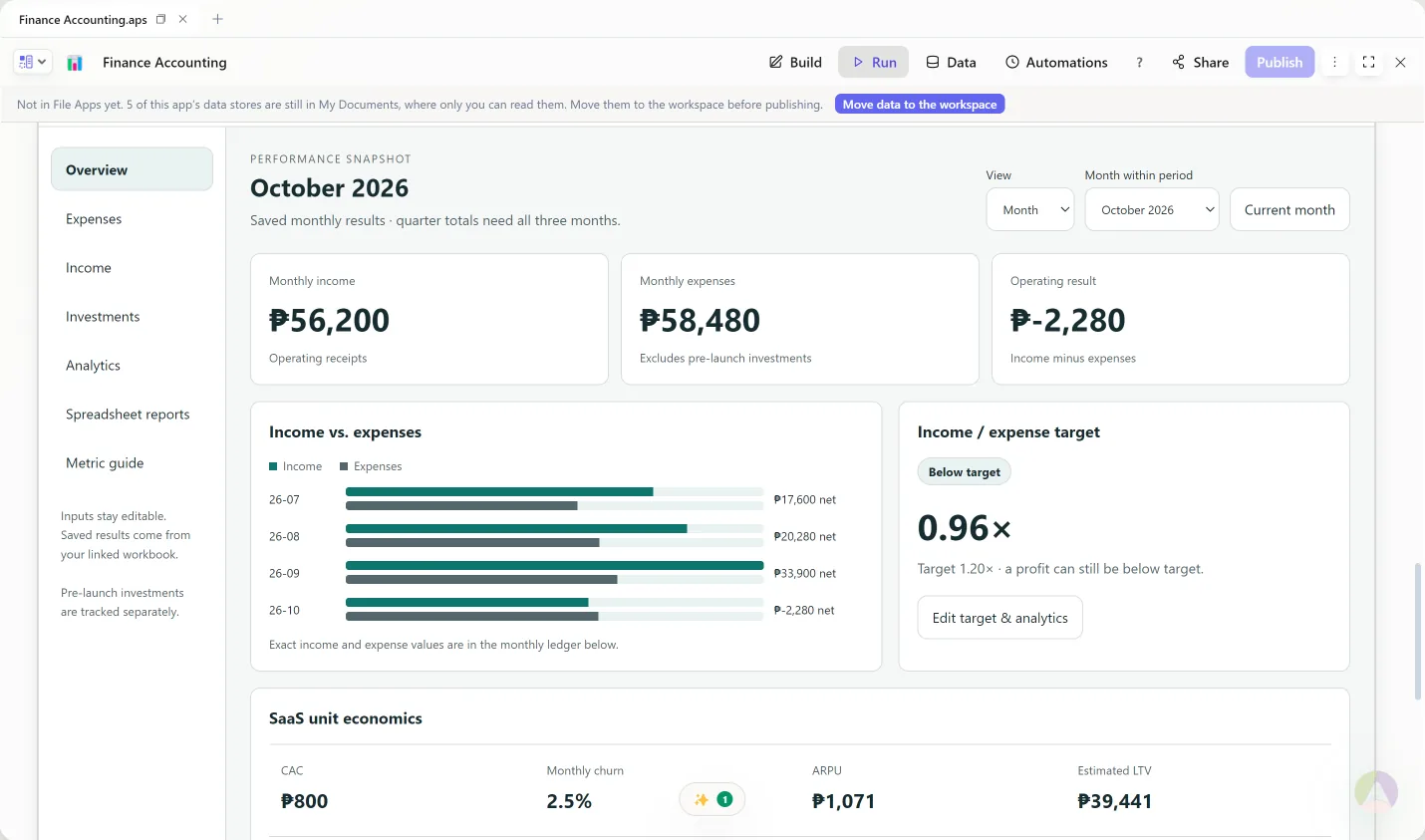This screenshot has width=1425, height=840.
Task: Click the Monthly expenses value ₱58,480
Action: click(700, 320)
